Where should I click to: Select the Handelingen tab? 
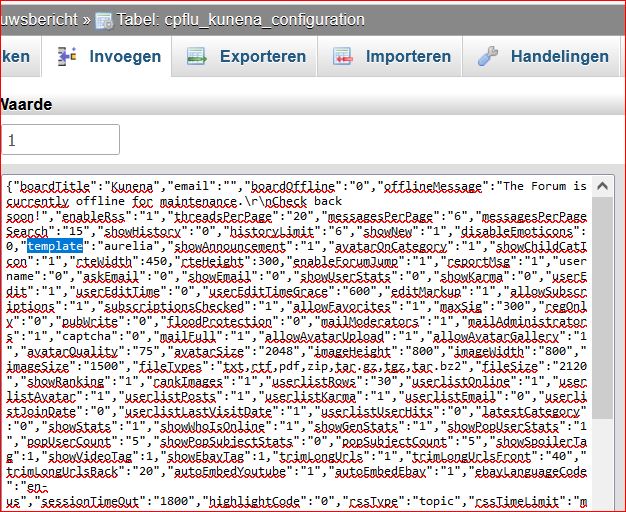(x=558, y=57)
